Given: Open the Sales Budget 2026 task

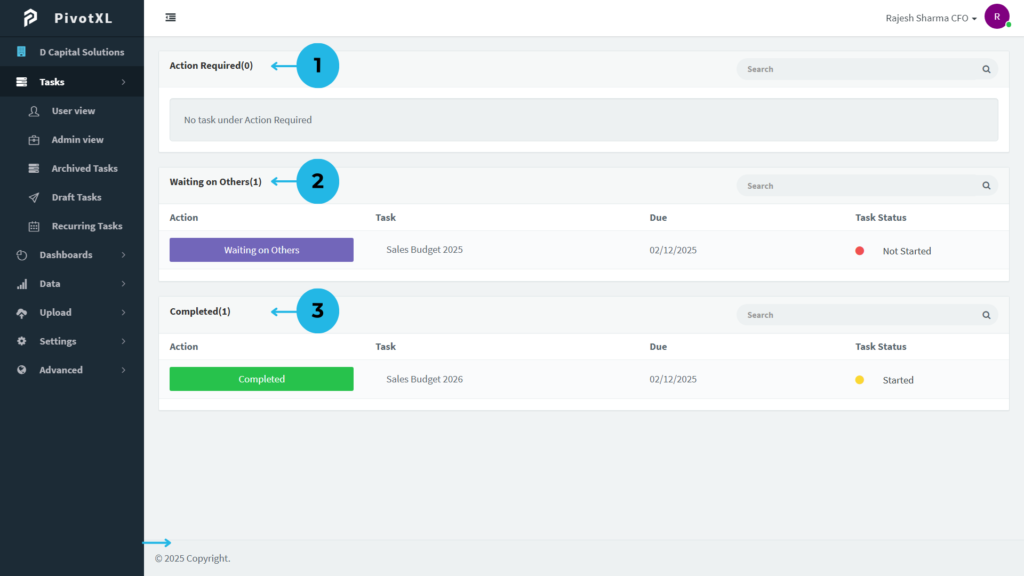Looking at the screenshot, I should point(424,379).
